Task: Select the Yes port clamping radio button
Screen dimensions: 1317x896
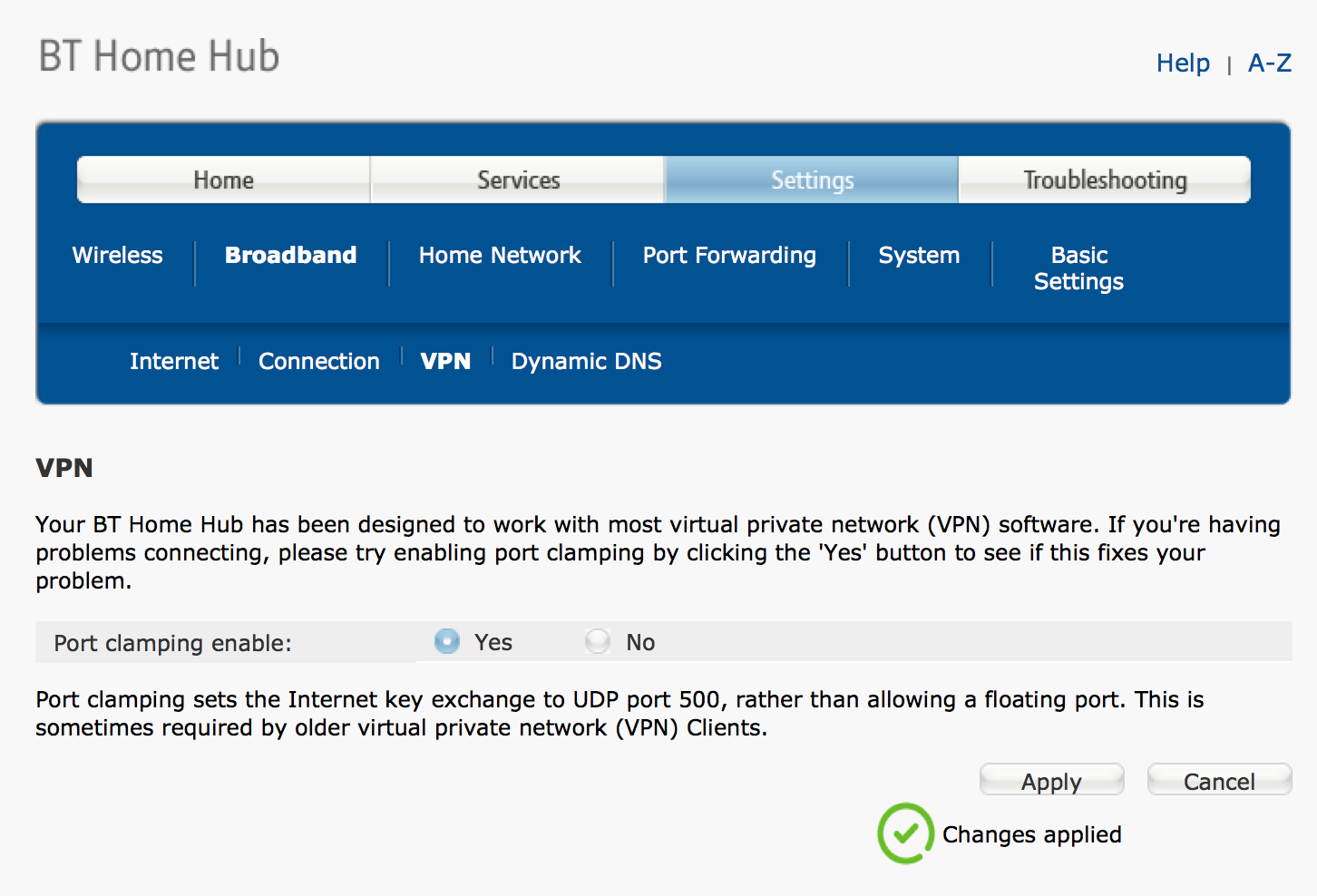Action: [x=447, y=641]
